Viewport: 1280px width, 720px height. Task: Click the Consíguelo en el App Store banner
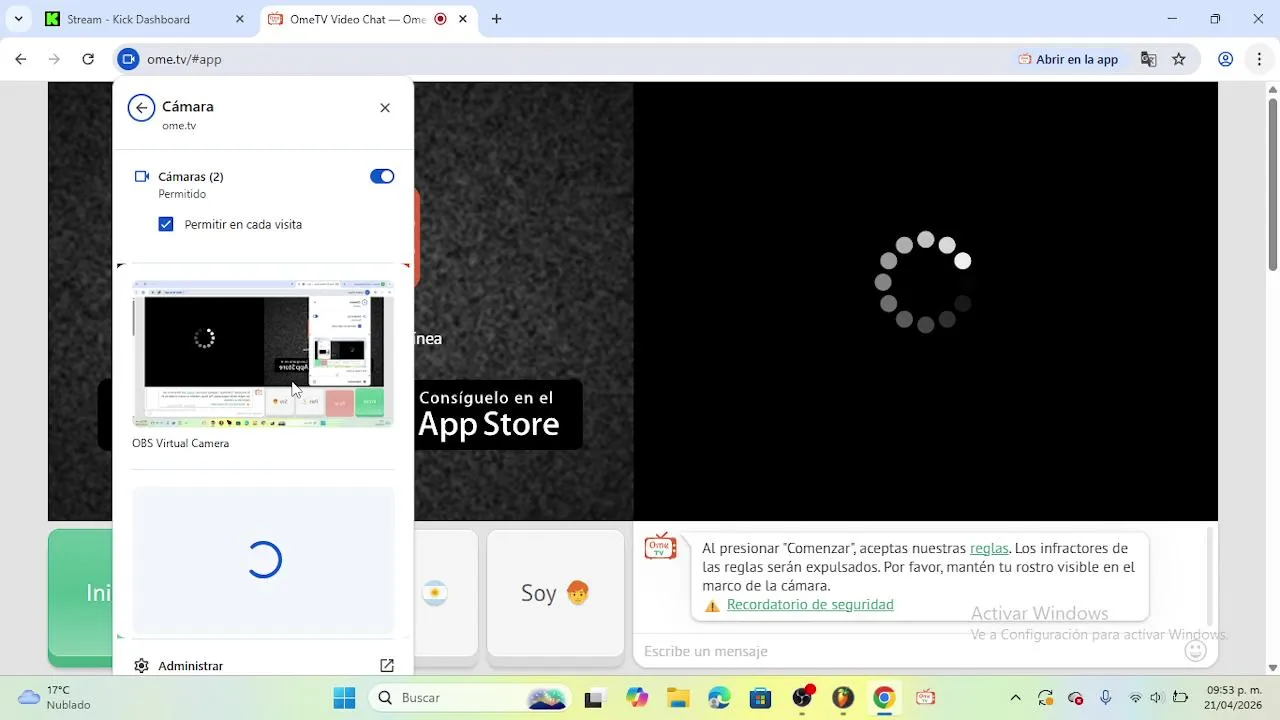(497, 414)
